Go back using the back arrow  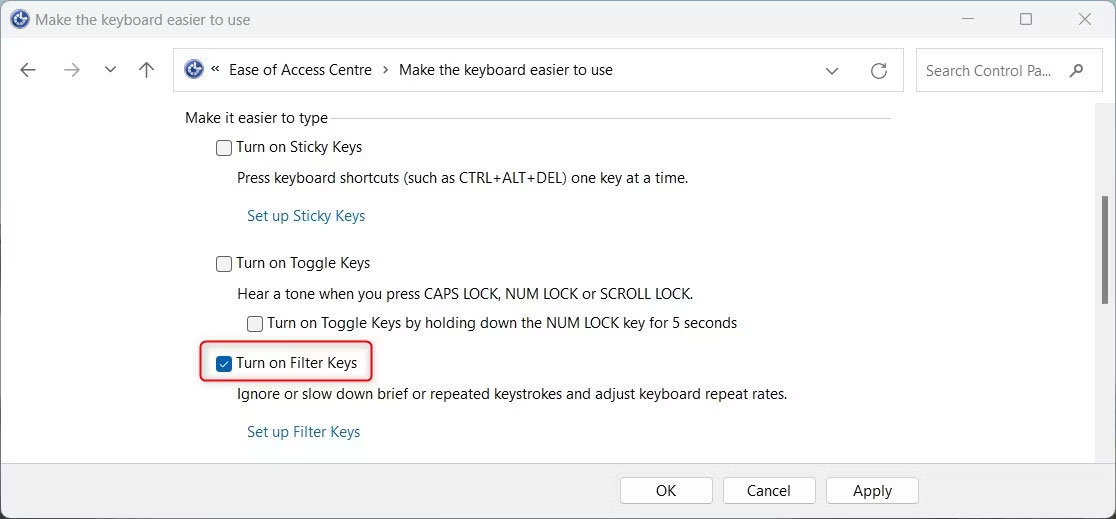pos(28,70)
